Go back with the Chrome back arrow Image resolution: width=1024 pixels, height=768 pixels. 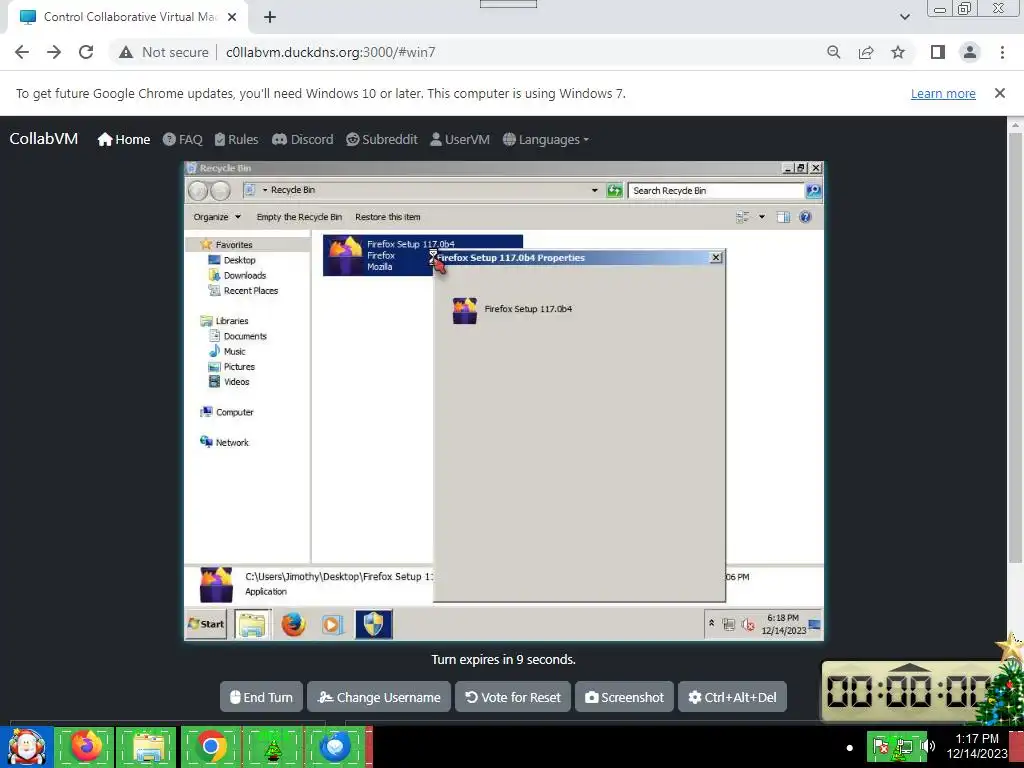click(22, 52)
